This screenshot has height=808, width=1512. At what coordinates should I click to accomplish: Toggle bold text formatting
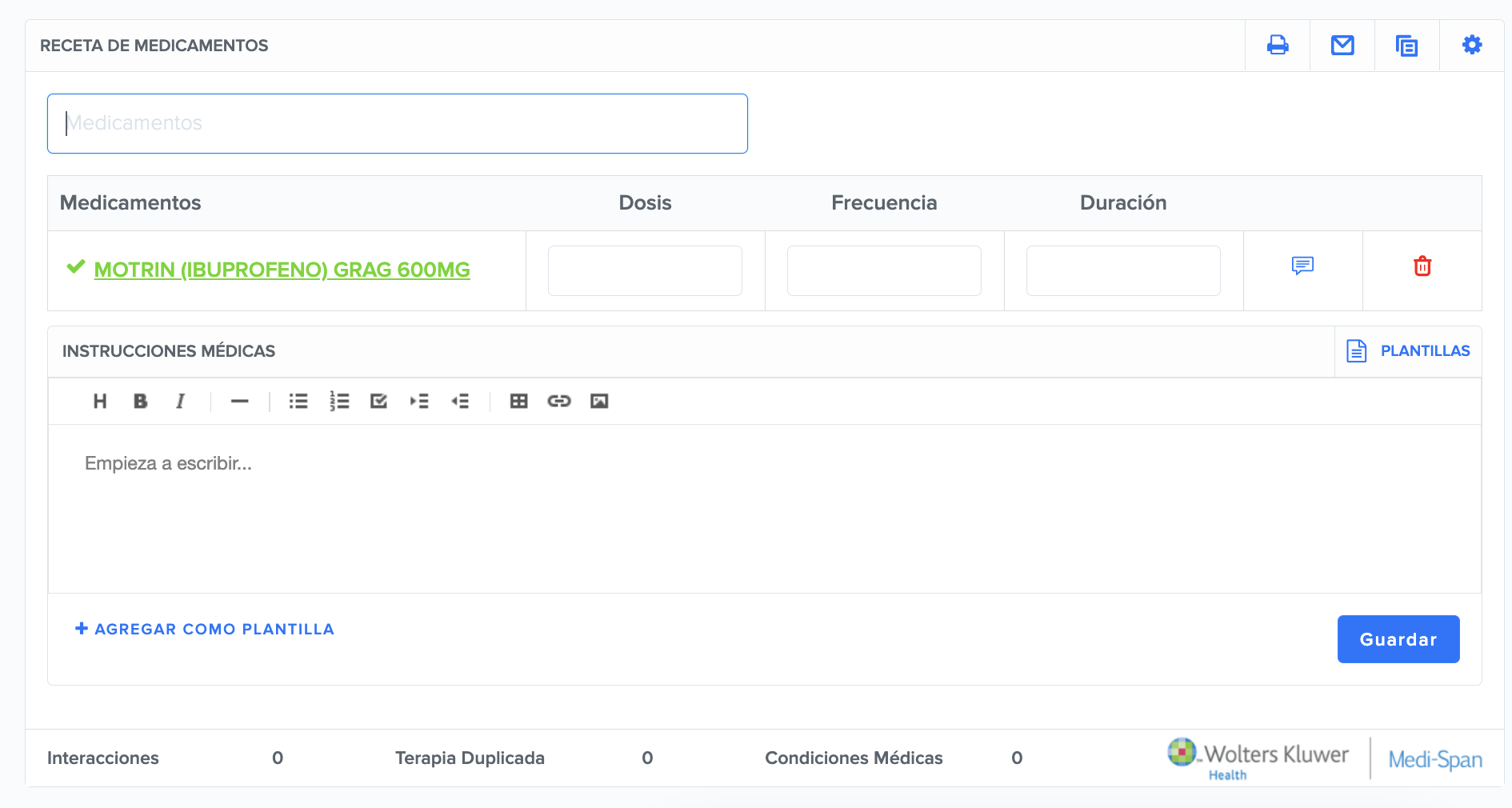click(x=141, y=401)
